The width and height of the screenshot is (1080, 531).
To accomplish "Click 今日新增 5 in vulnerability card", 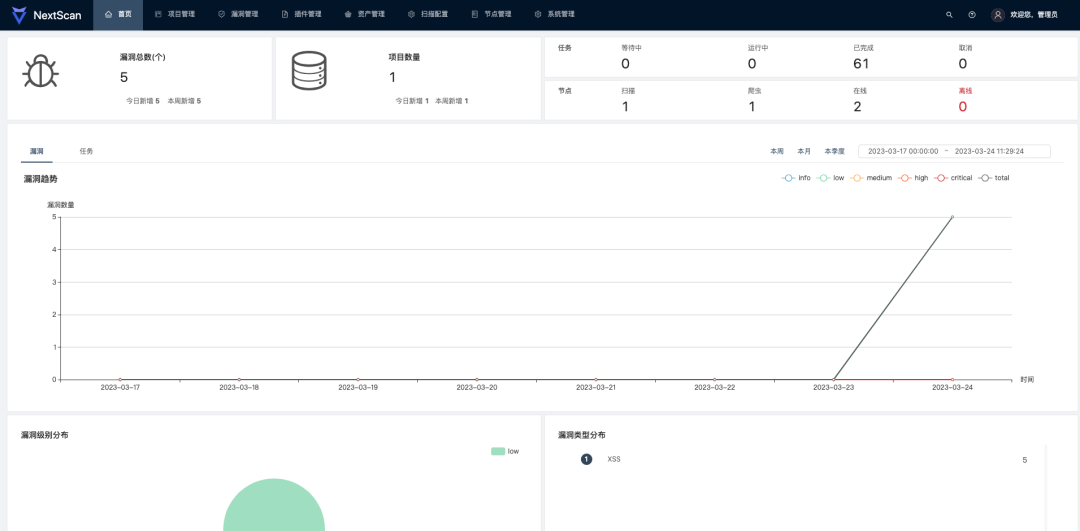I will pos(143,101).
